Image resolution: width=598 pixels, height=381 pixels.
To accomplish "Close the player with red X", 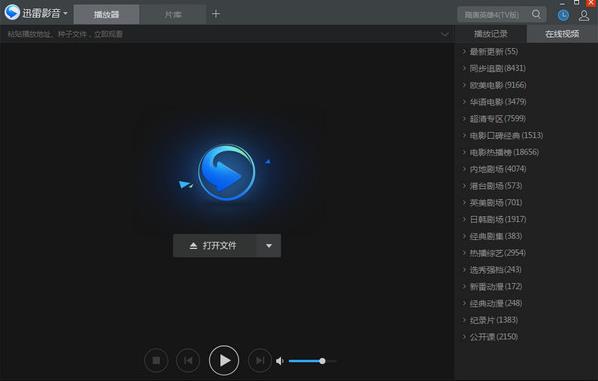I will [591, 3].
